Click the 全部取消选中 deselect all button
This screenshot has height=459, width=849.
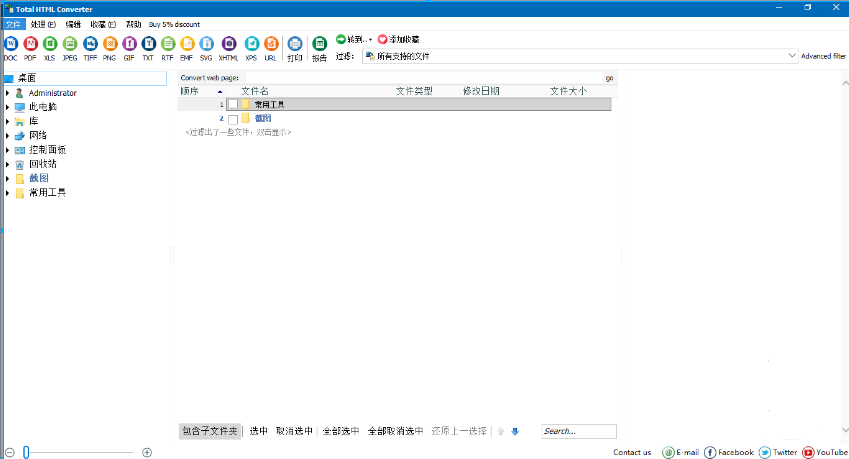point(395,431)
